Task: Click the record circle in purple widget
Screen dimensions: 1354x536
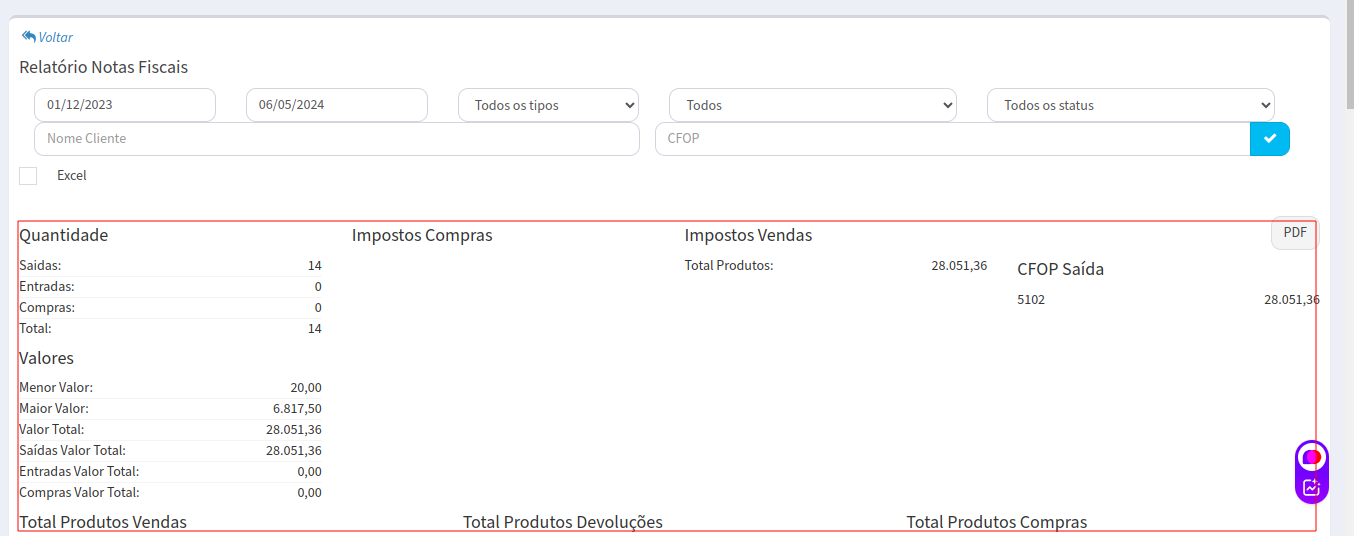Action: [1311, 457]
